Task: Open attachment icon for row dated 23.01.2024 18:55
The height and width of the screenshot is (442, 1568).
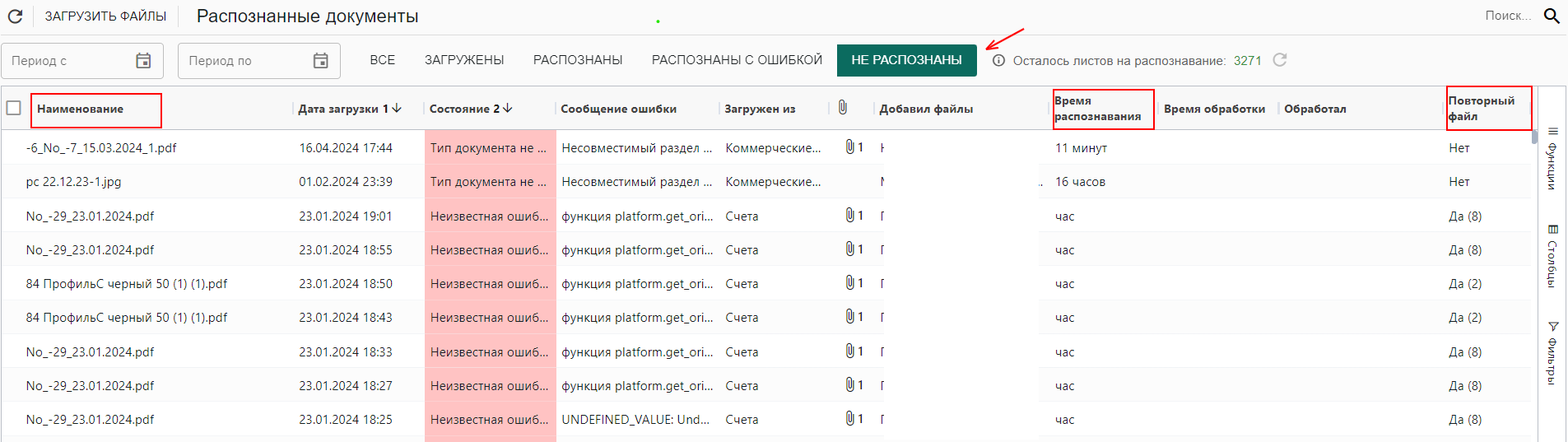Action: pyautogui.click(x=850, y=249)
